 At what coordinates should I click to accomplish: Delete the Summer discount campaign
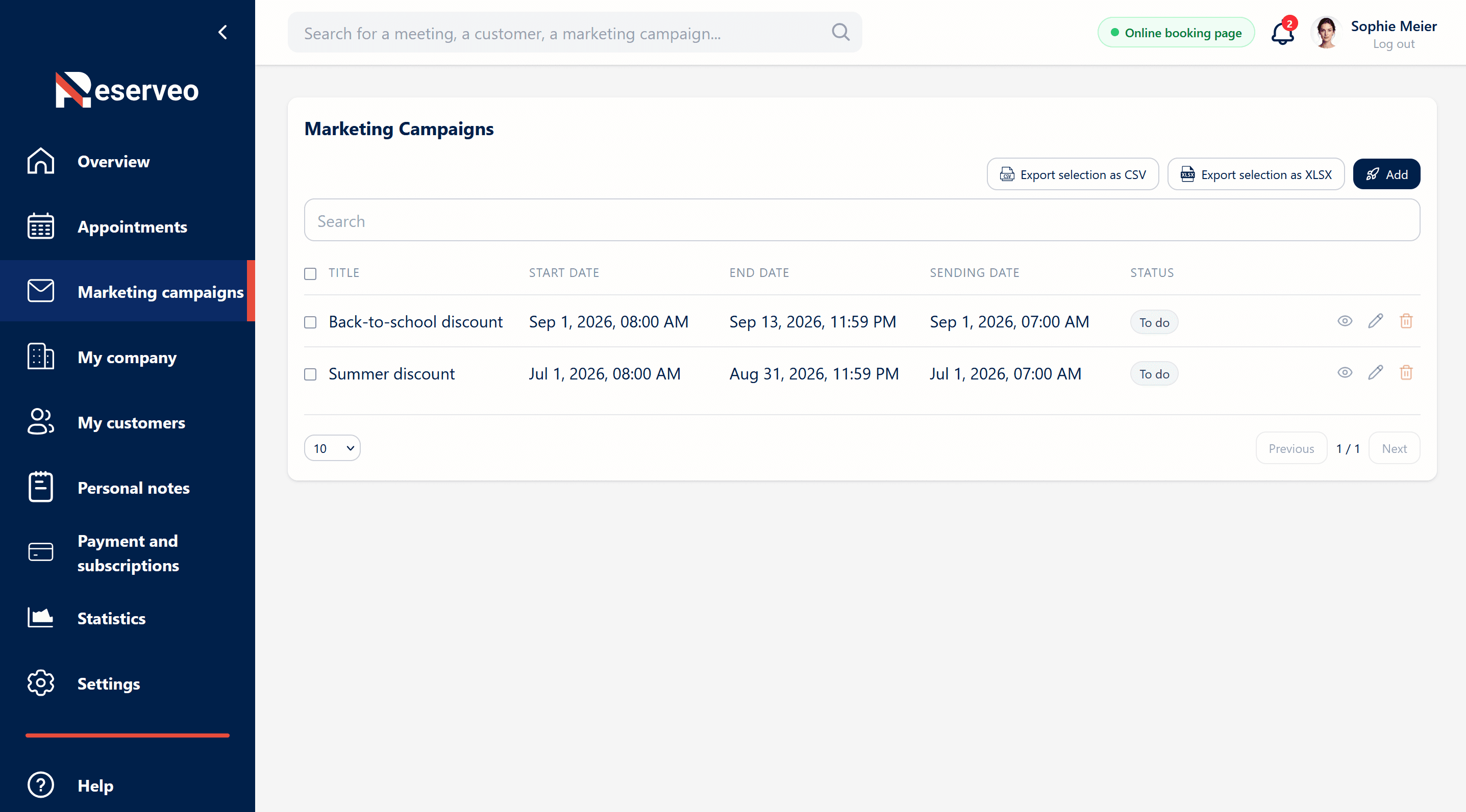(x=1406, y=373)
